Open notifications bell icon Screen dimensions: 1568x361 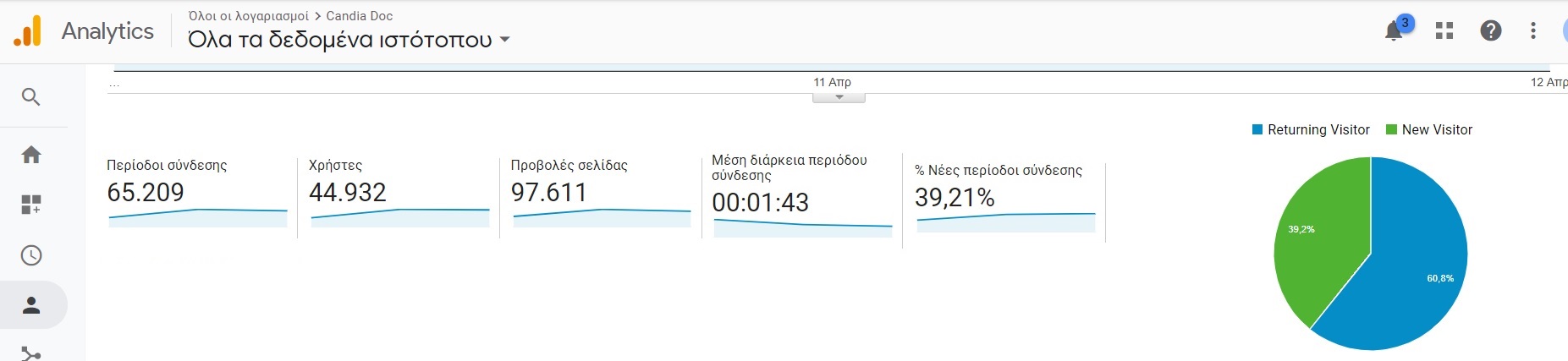1394,32
